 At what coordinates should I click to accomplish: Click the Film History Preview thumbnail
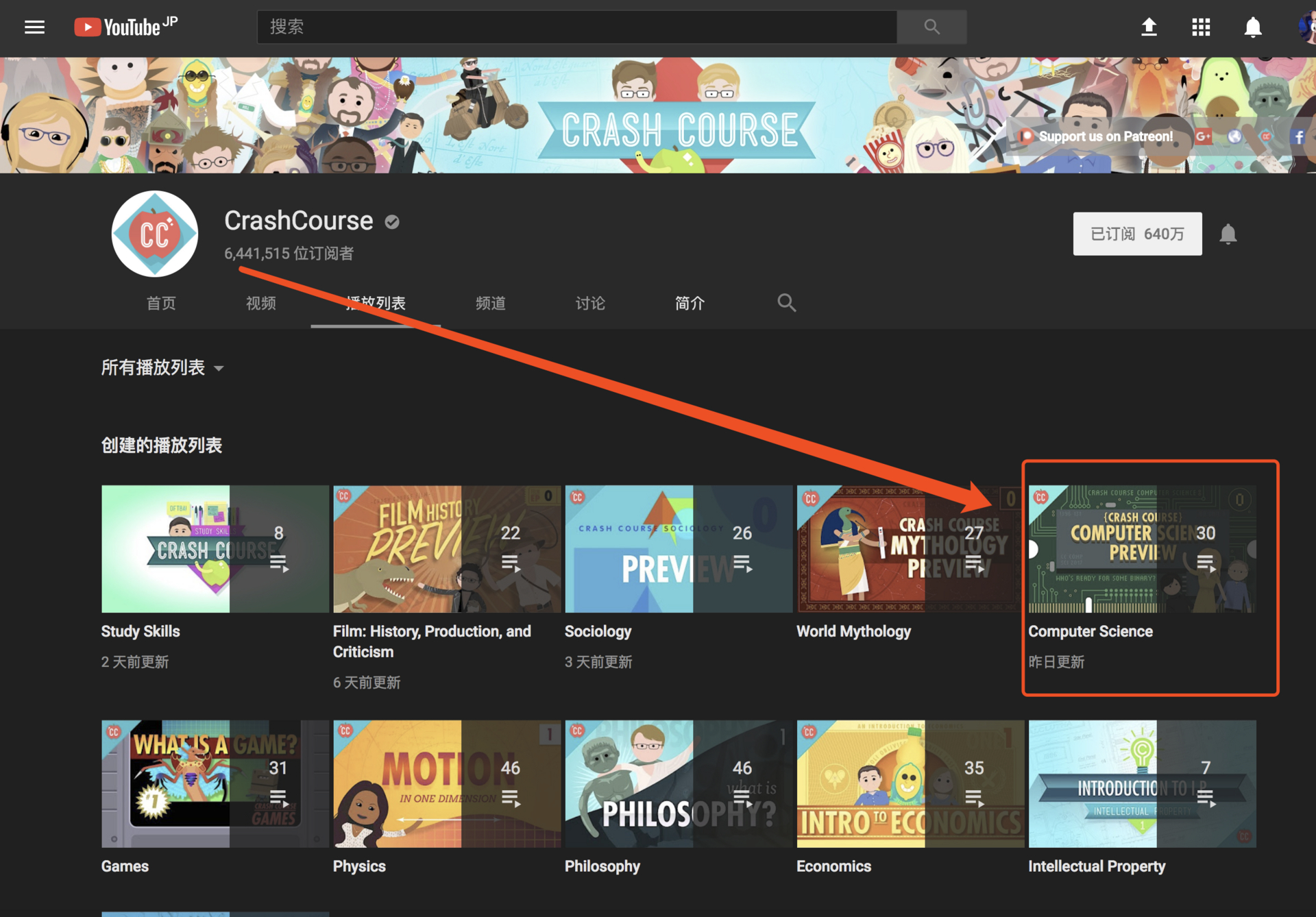tap(447, 549)
